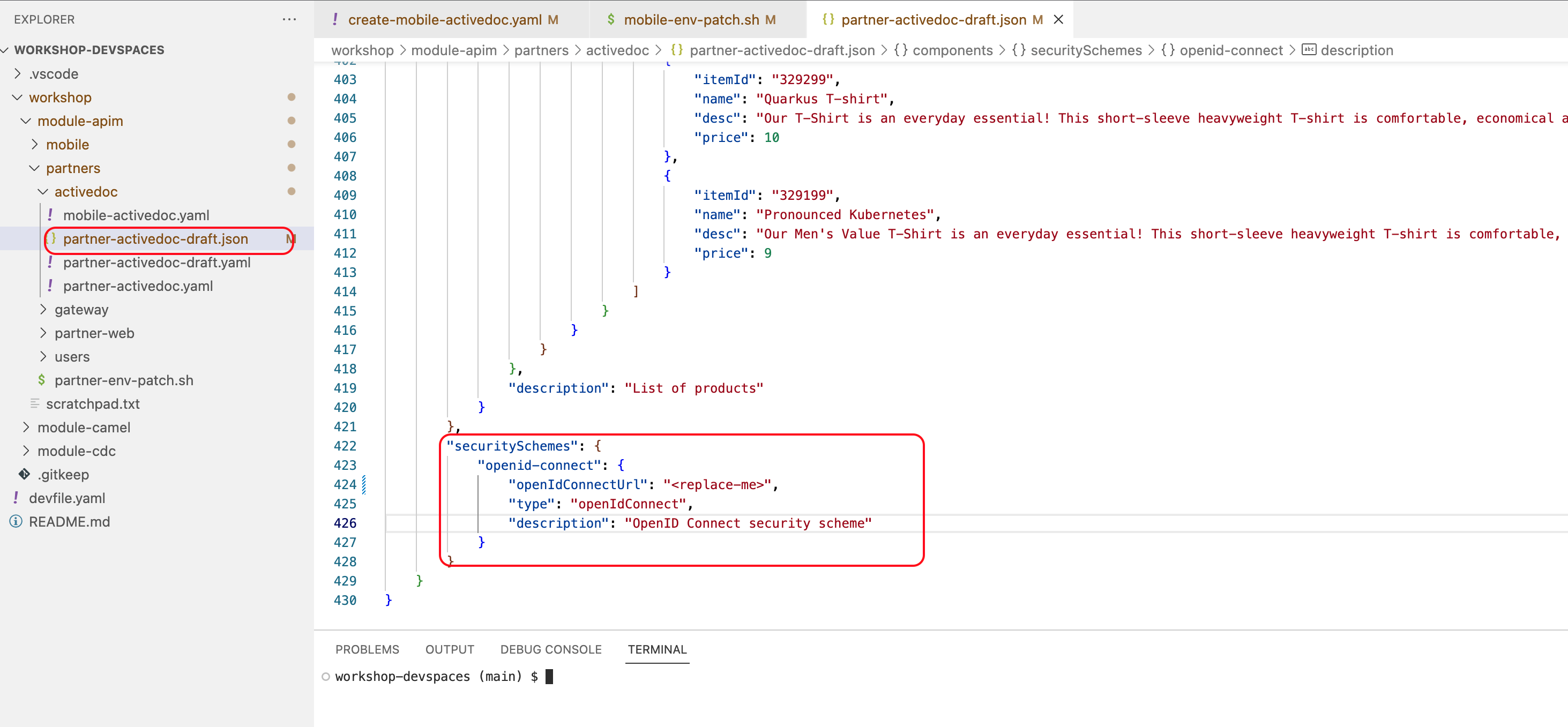Expand the module-cdc folder
Image resolution: width=1568 pixels, height=727 pixels.
[x=26, y=451]
